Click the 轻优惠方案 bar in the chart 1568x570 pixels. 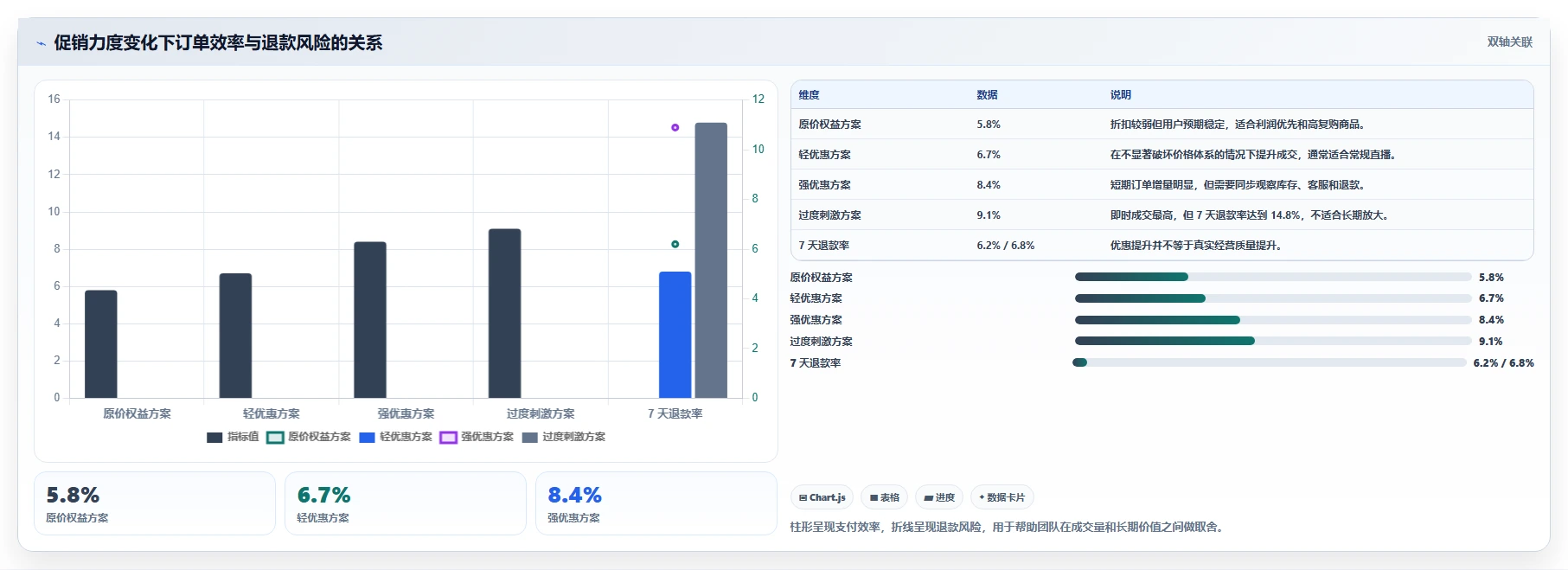click(x=235, y=336)
